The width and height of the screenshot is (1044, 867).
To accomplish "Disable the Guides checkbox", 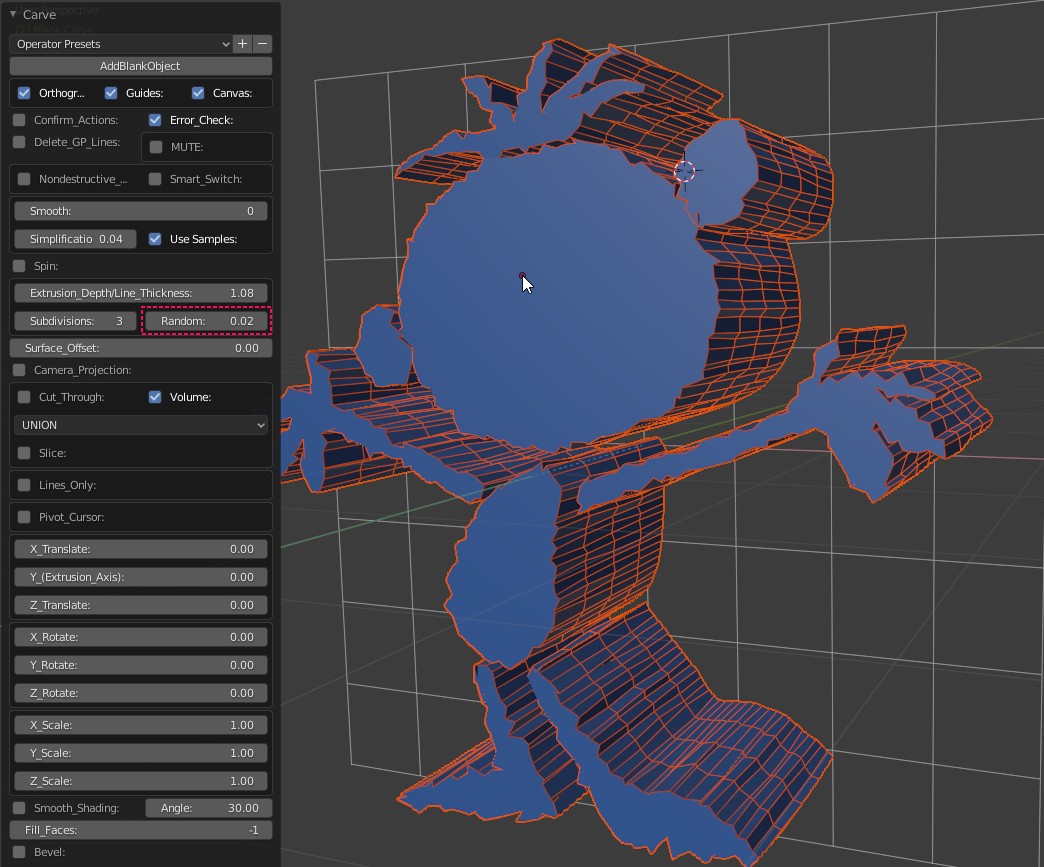I will click(111, 93).
